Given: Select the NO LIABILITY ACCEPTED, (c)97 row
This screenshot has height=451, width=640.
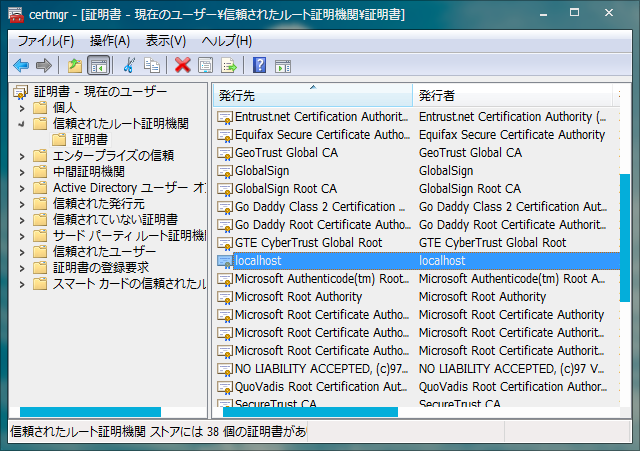Looking at the screenshot, I should pos(416,369).
